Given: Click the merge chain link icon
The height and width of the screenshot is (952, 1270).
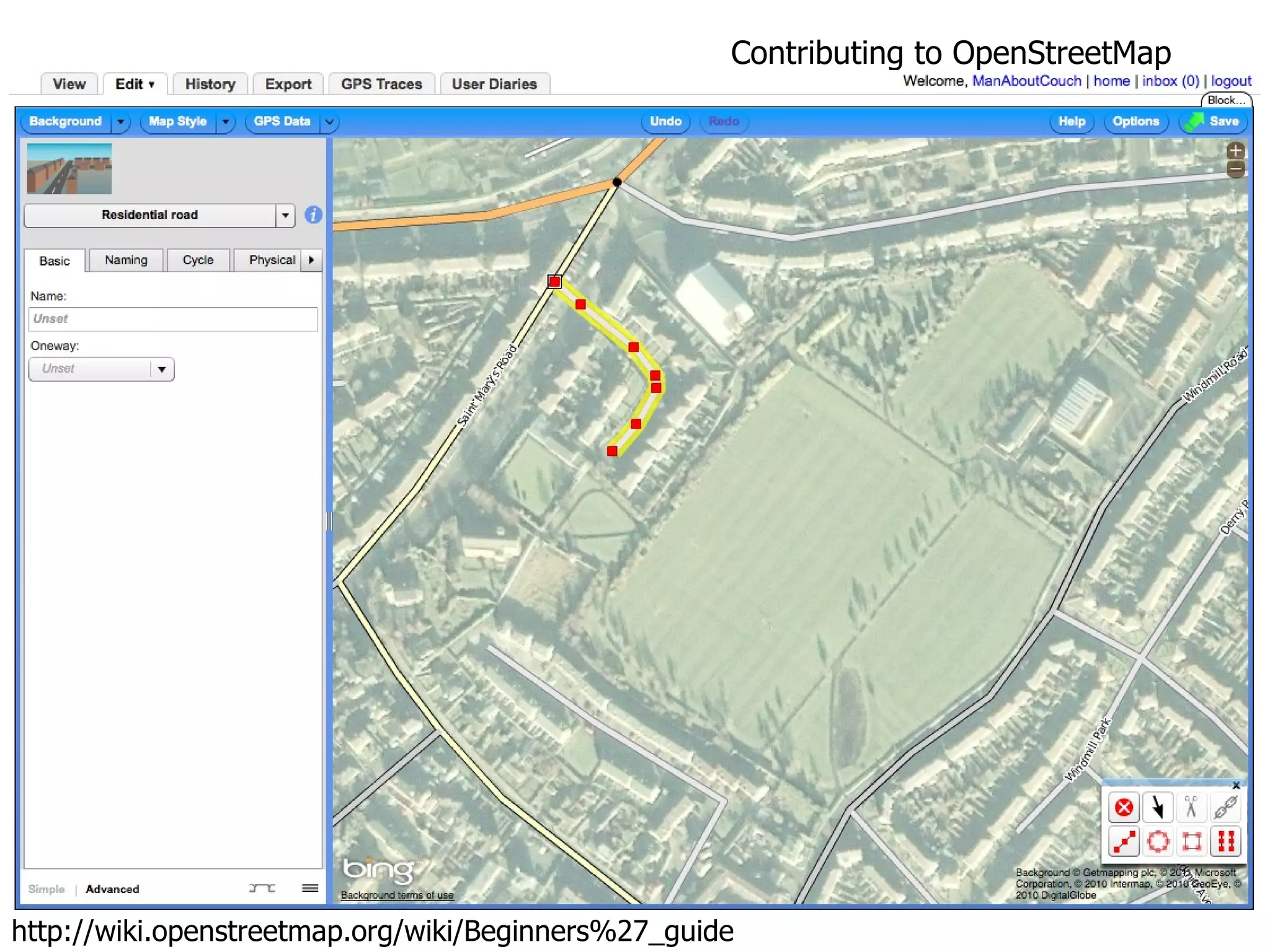Looking at the screenshot, I should [x=1225, y=807].
